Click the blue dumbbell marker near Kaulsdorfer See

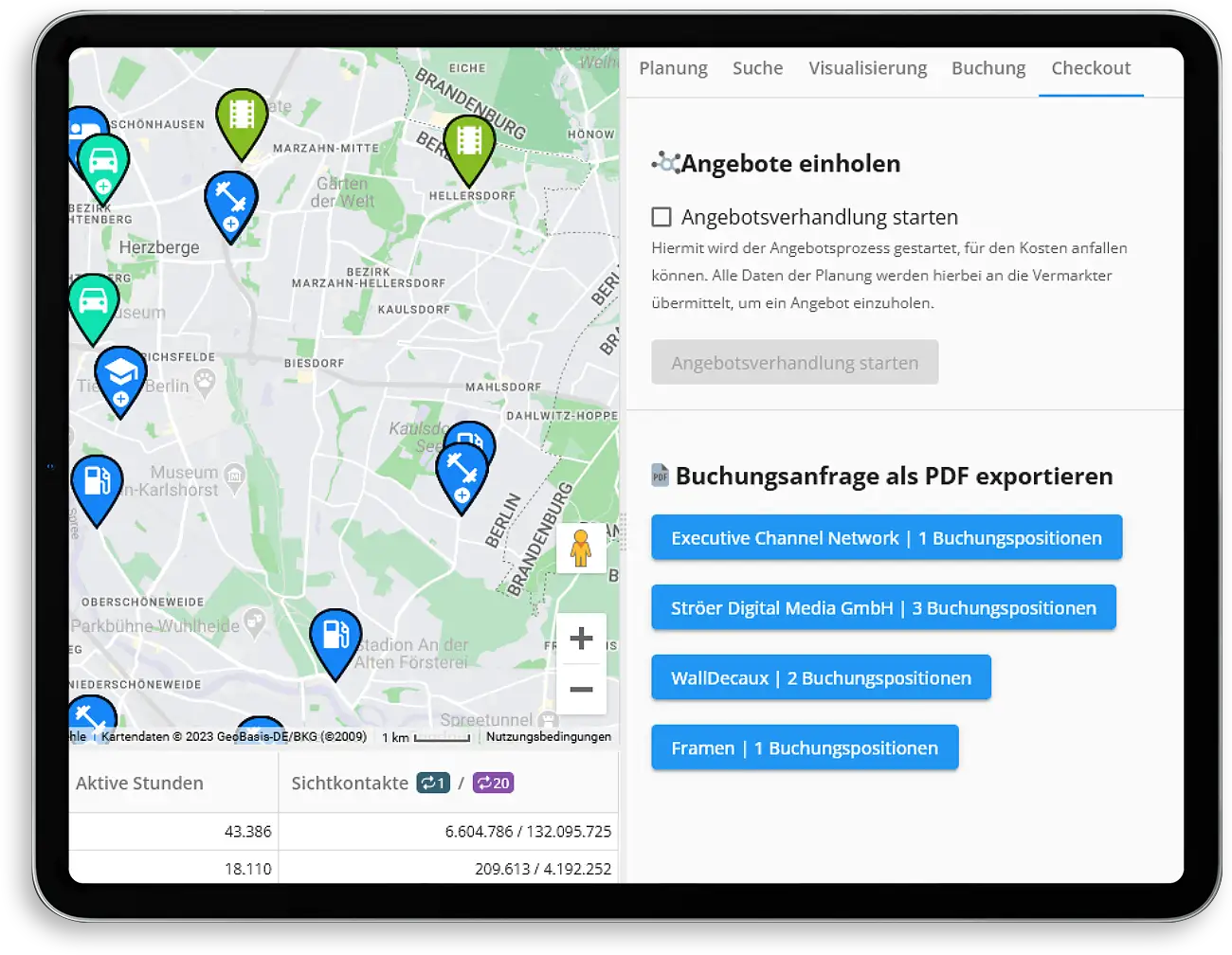pyautogui.click(x=462, y=475)
